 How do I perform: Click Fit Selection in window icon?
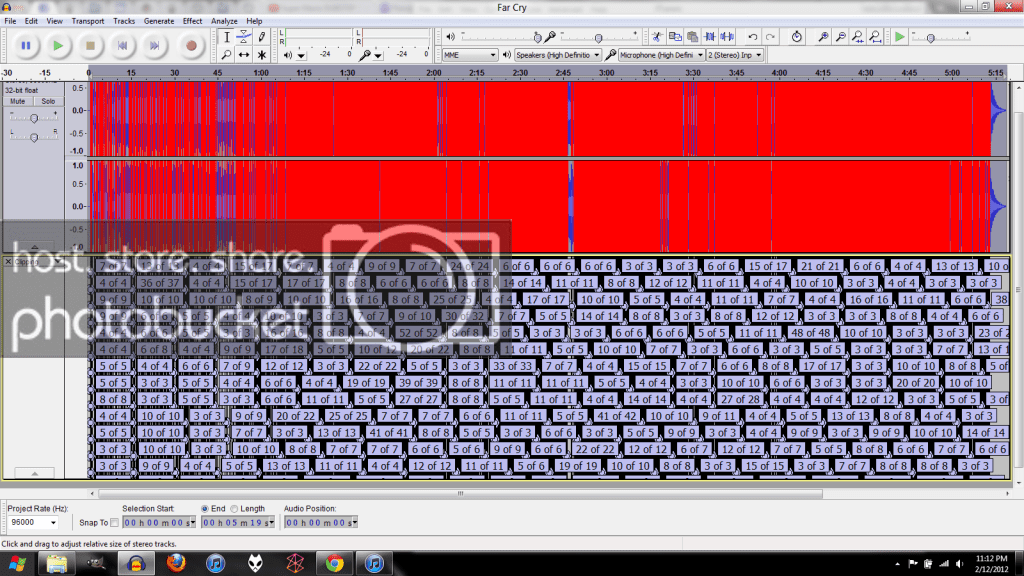click(x=857, y=37)
